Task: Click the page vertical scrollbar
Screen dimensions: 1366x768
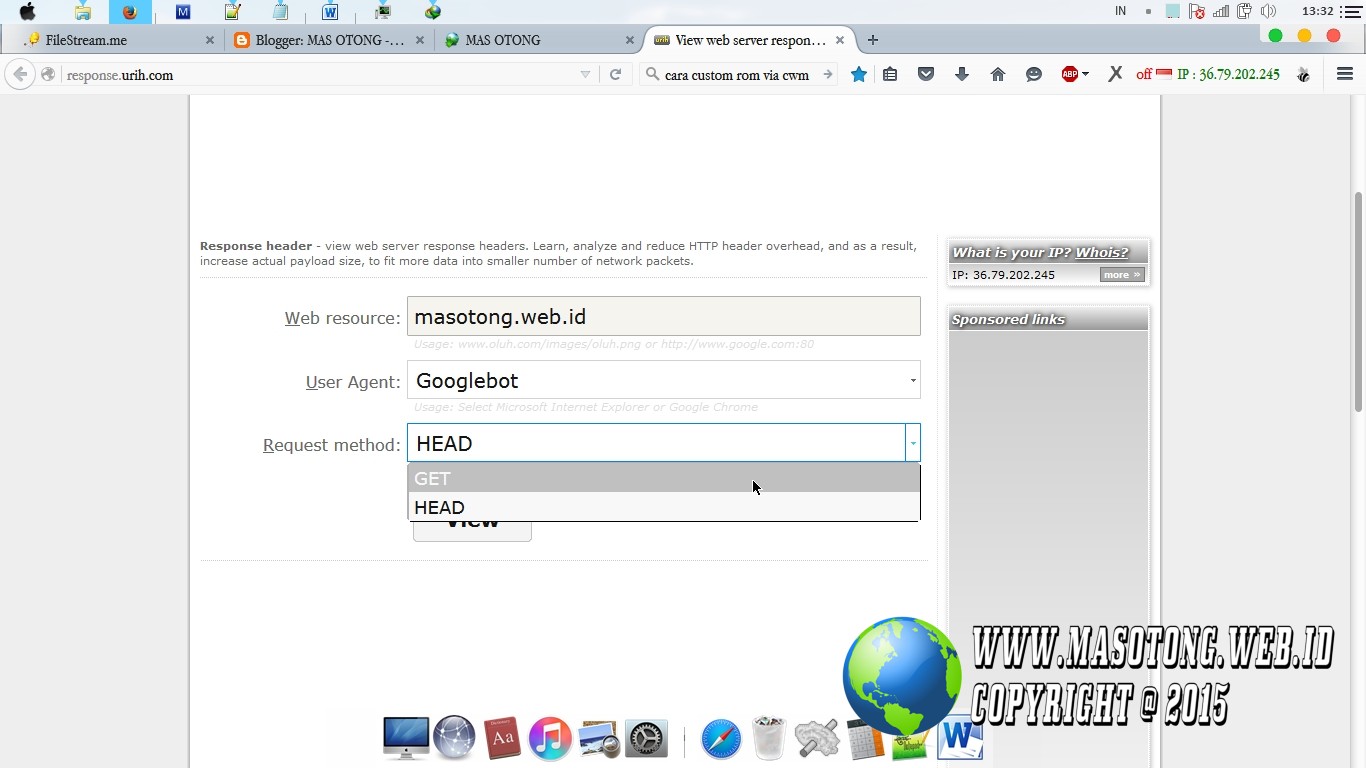Action: click(1358, 300)
